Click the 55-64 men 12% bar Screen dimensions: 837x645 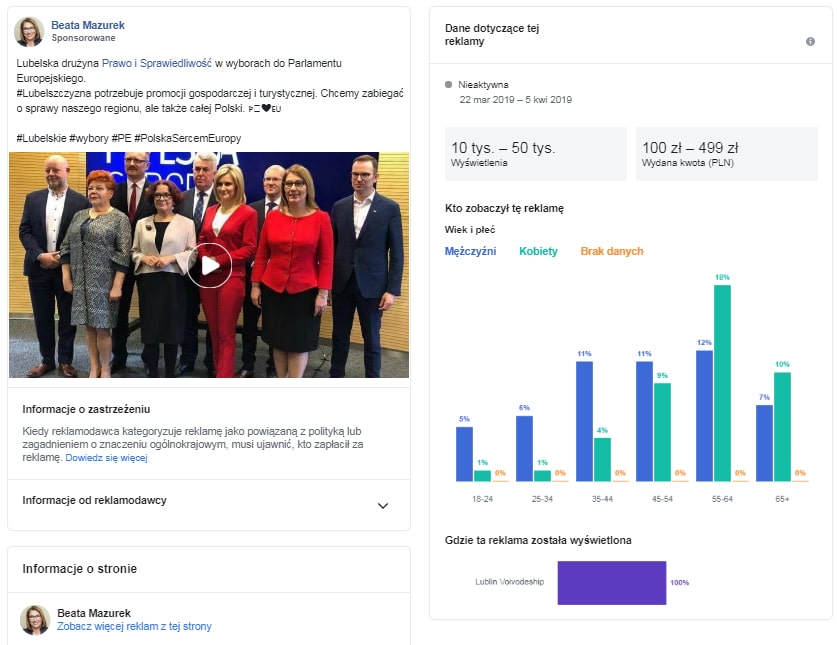coord(704,416)
